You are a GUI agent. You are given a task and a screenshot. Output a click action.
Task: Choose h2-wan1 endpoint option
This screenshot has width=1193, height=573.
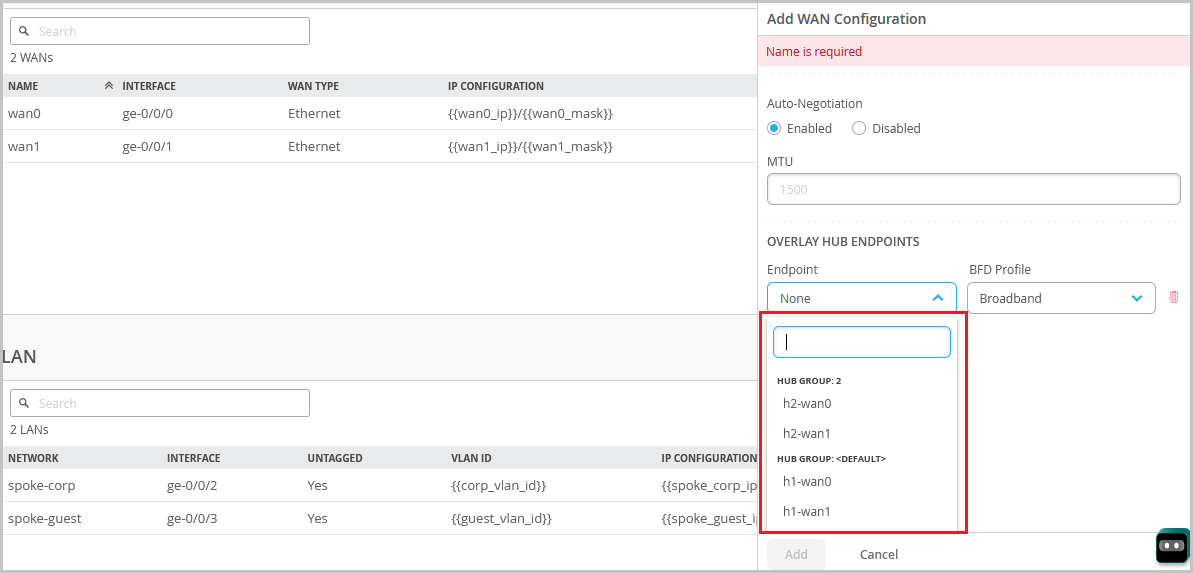click(807, 434)
